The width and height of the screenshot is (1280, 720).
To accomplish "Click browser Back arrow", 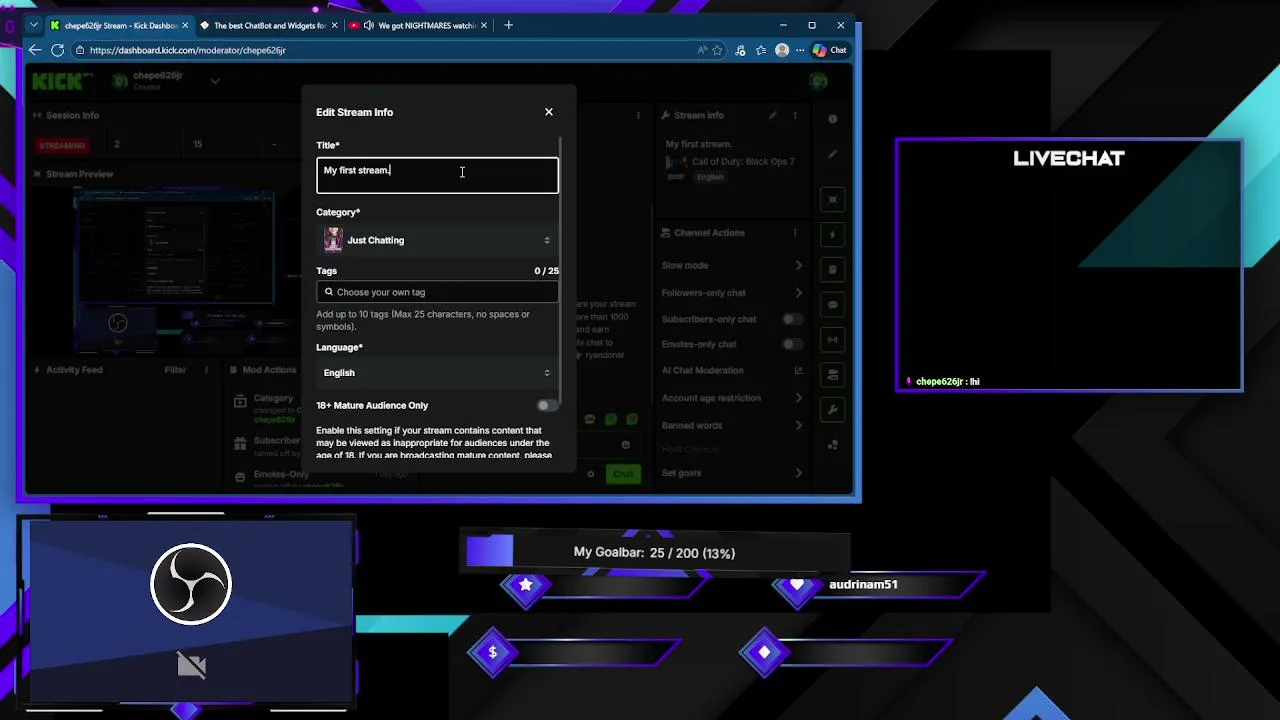I will coord(35,50).
